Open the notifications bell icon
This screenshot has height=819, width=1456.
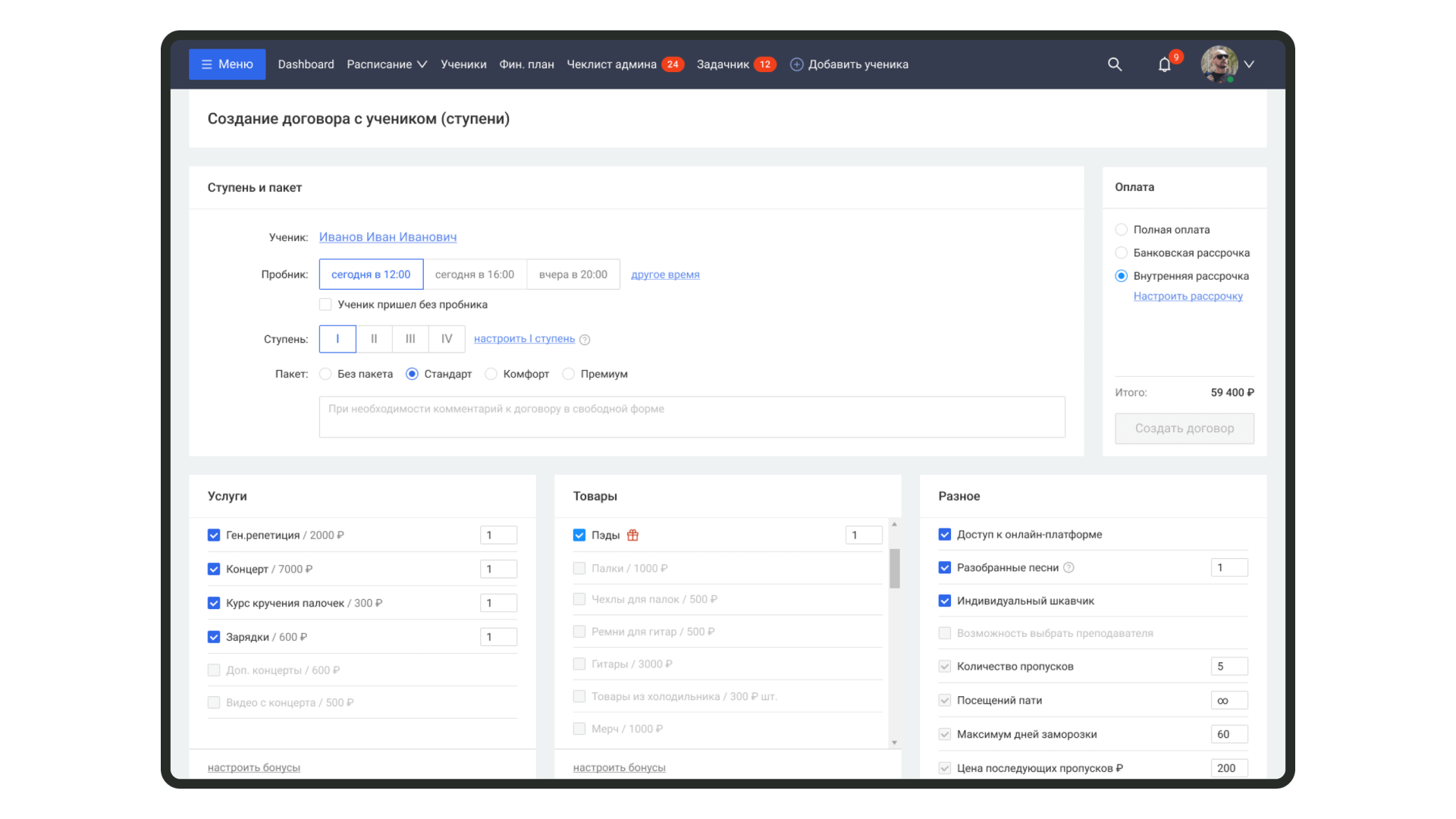[1164, 64]
